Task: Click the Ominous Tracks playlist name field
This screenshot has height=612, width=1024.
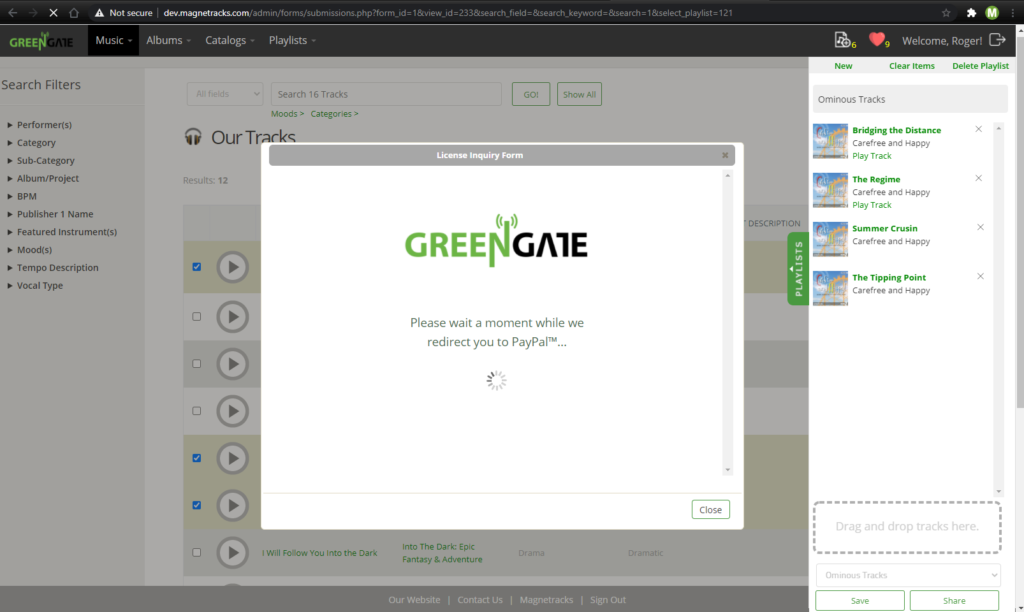Action: tap(910, 99)
